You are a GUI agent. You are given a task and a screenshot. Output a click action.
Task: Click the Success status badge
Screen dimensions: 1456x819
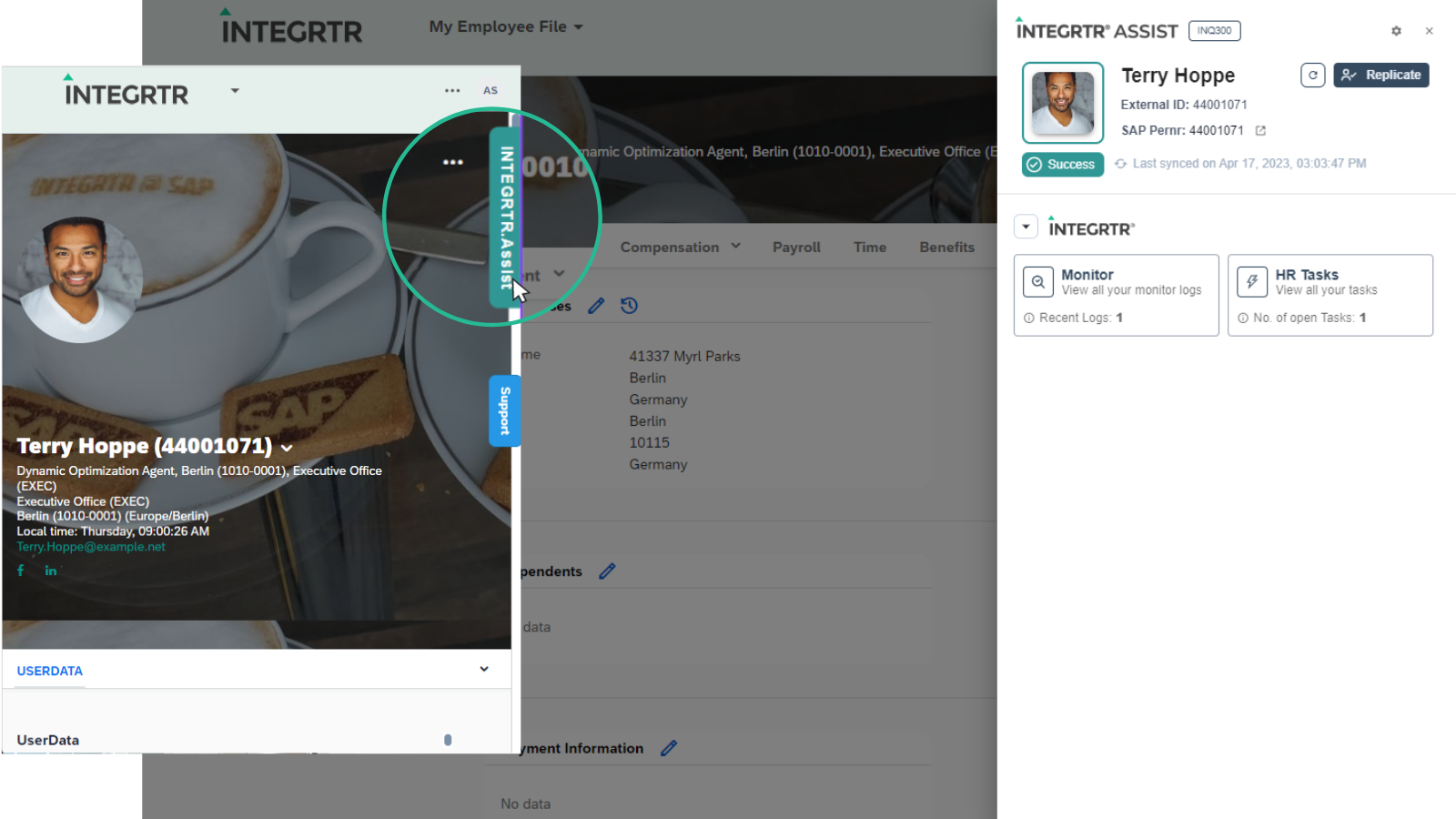pos(1063,165)
